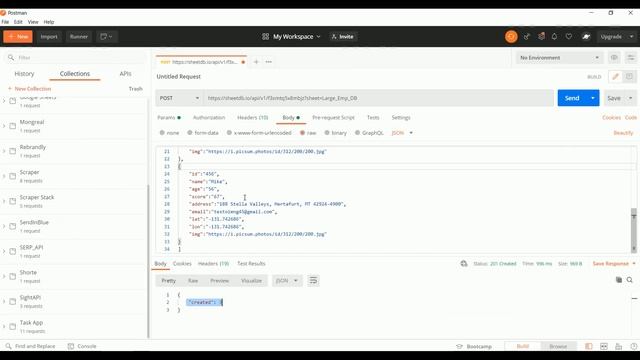
Task: Open the No Environment dropdown
Action: click(x=559, y=58)
